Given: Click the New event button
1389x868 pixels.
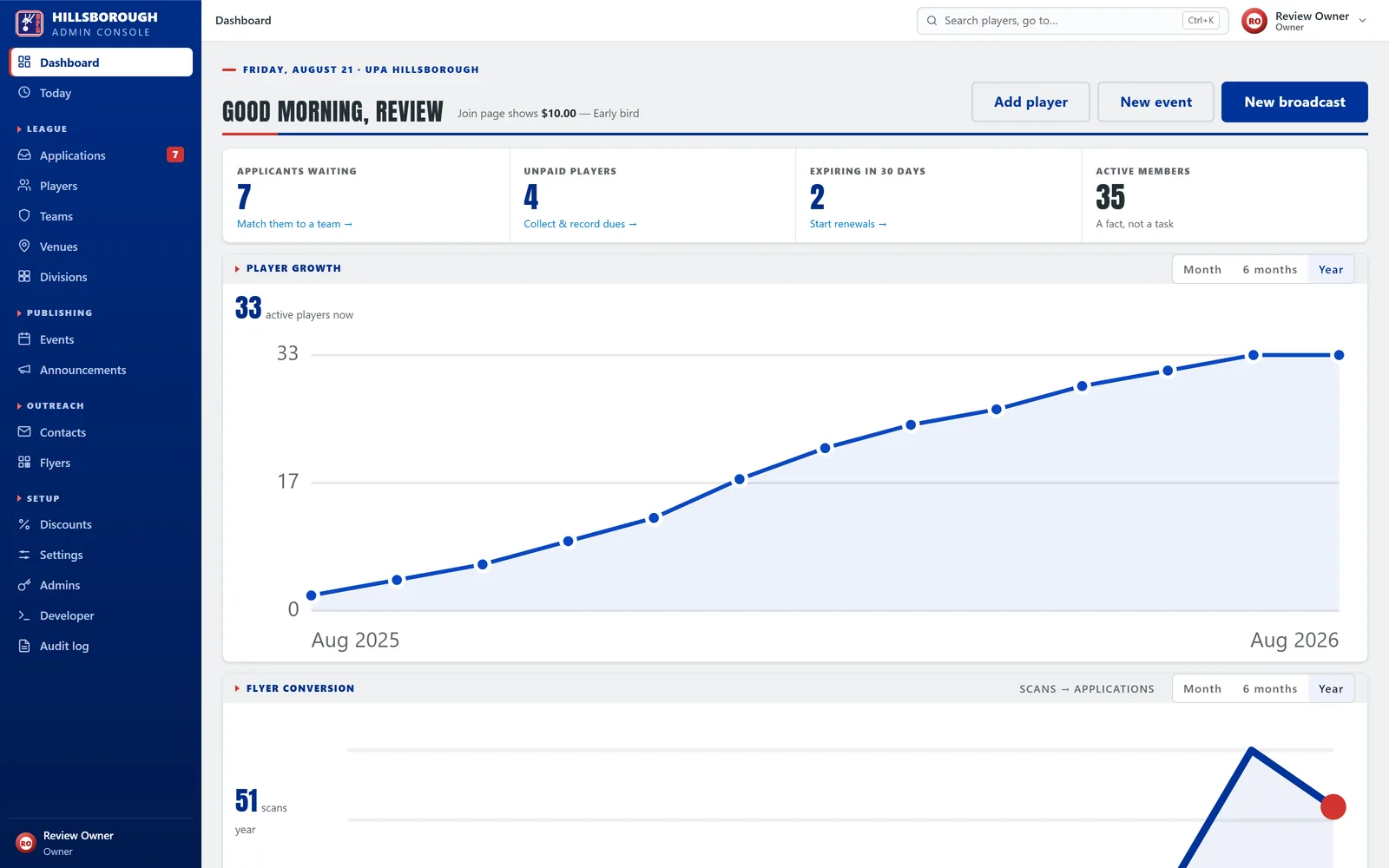Looking at the screenshot, I should coord(1155,102).
